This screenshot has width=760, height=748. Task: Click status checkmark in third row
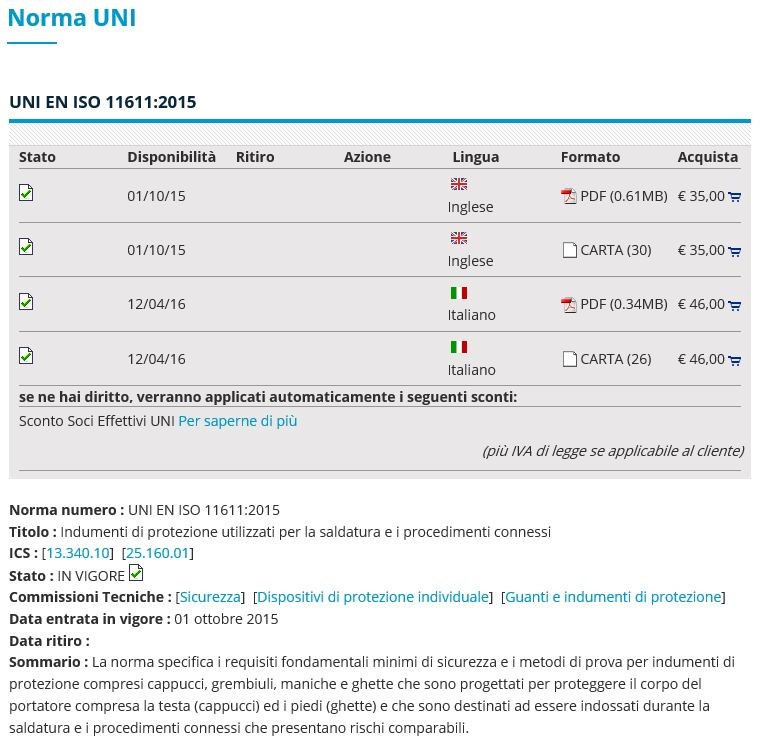26,301
